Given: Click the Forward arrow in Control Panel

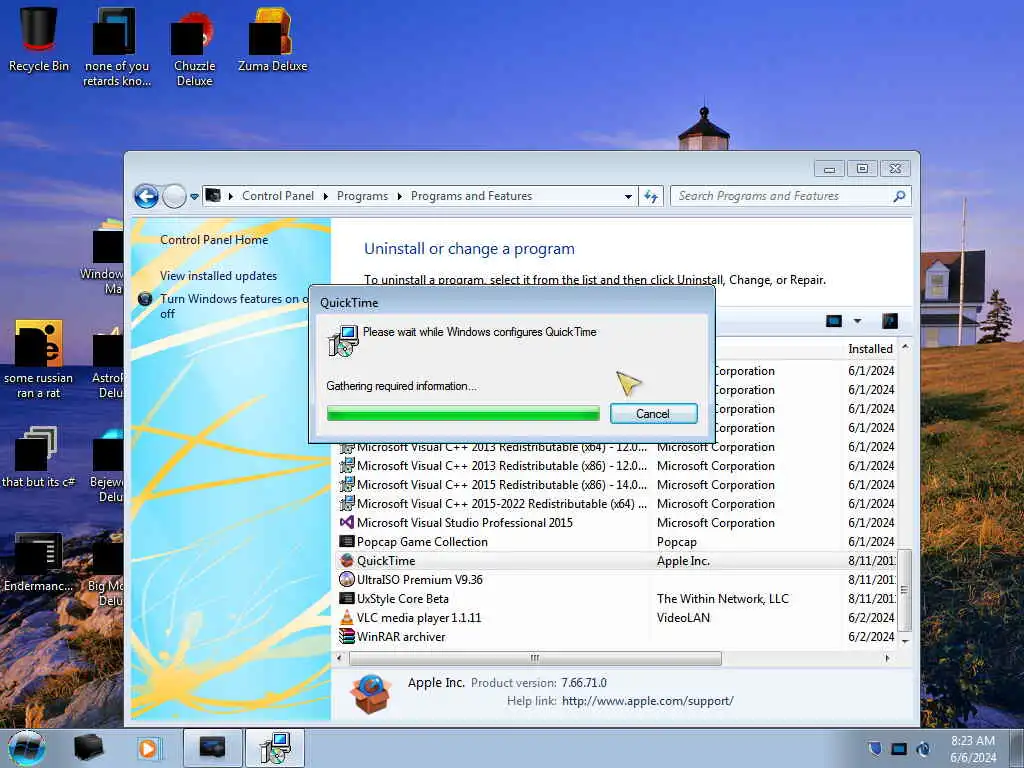Looking at the screenshot, I should point(174,196).
